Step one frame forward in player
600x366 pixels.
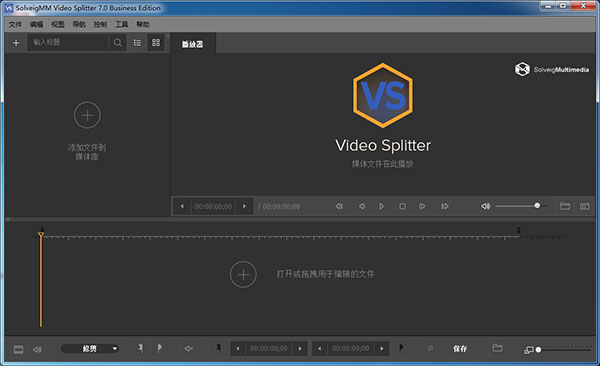pyautogui.click(x=422, y=206)
